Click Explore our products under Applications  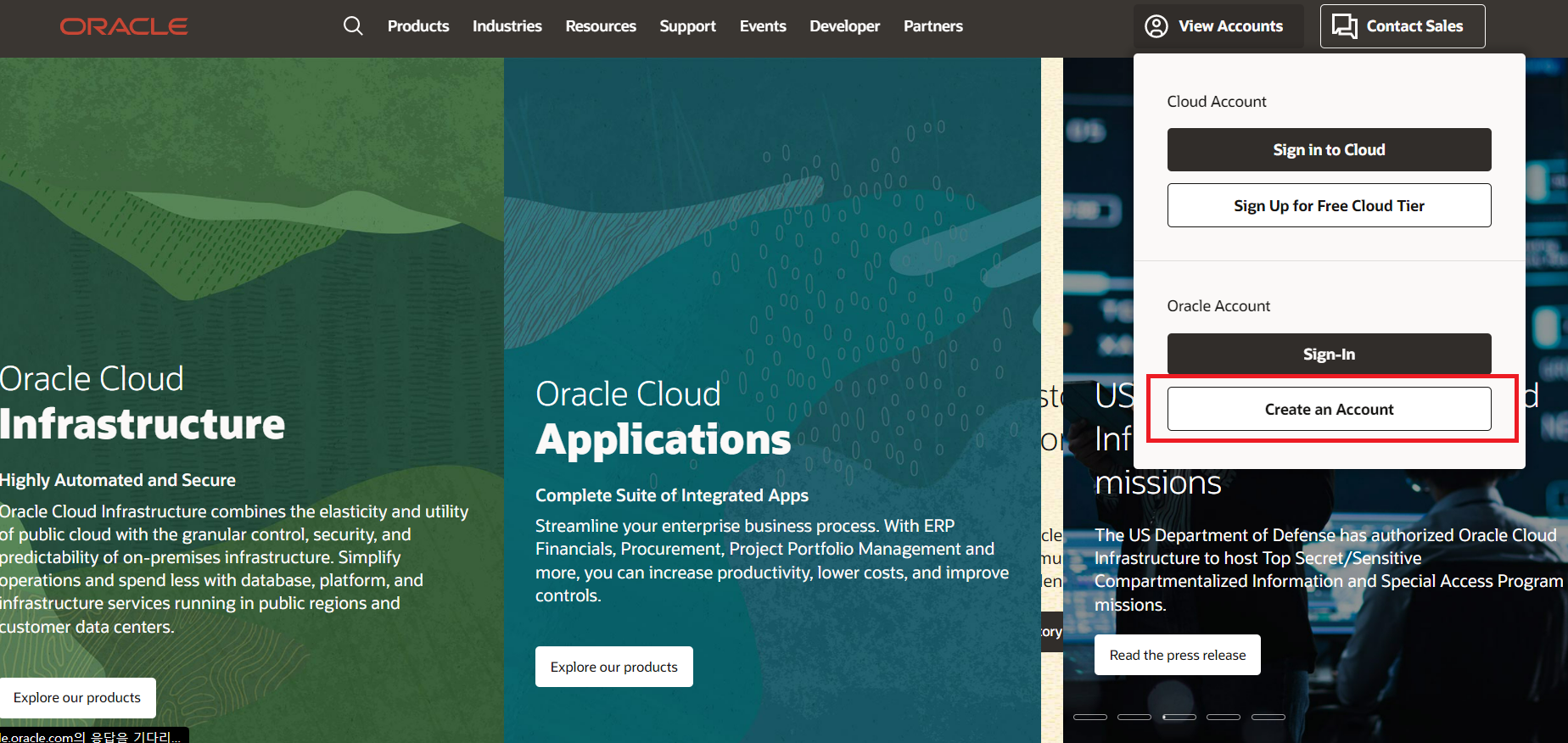tap(614, 667)
